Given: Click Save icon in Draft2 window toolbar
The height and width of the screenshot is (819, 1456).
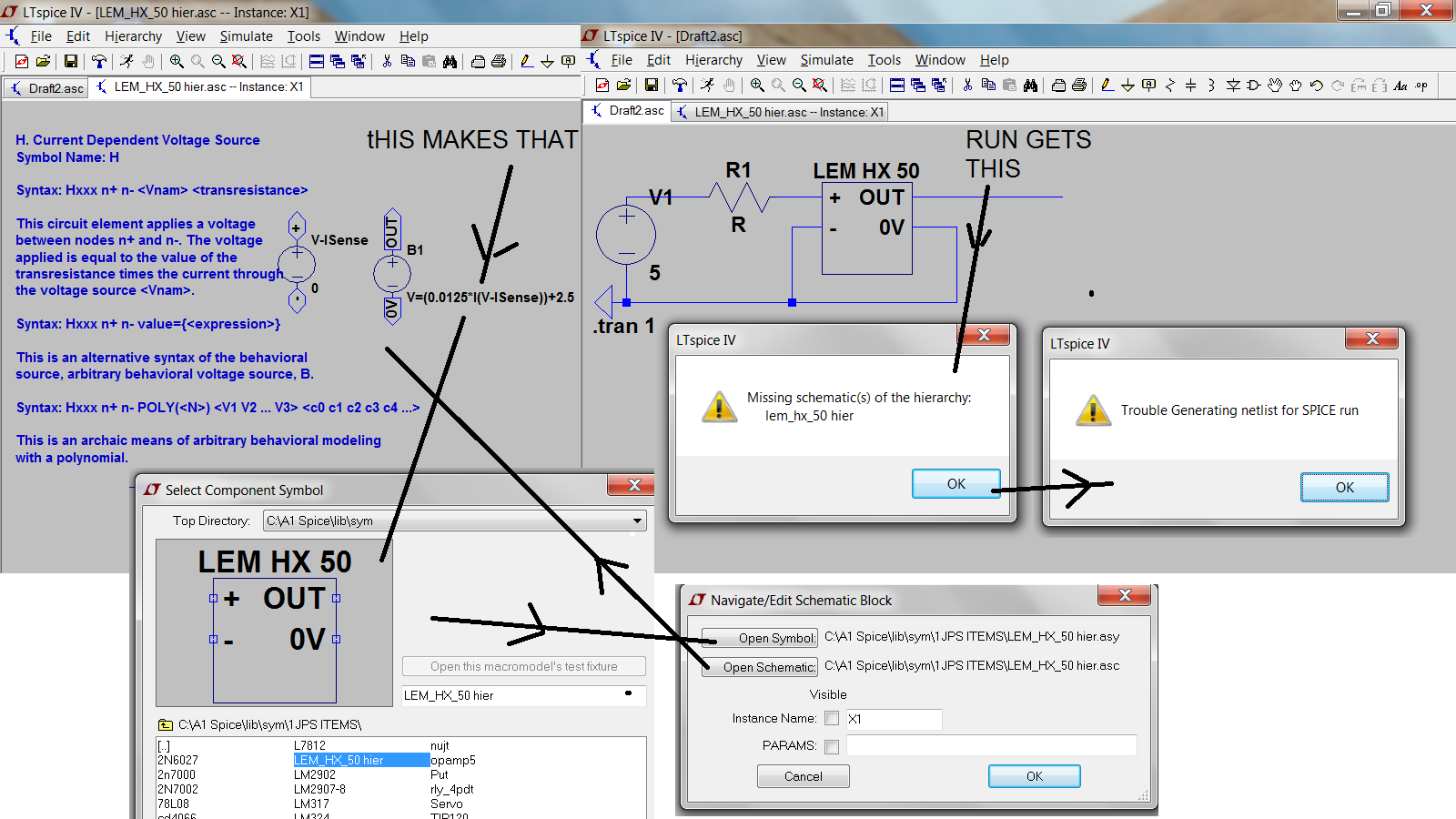Looking at the screenshot, I should tap(652, 85).
